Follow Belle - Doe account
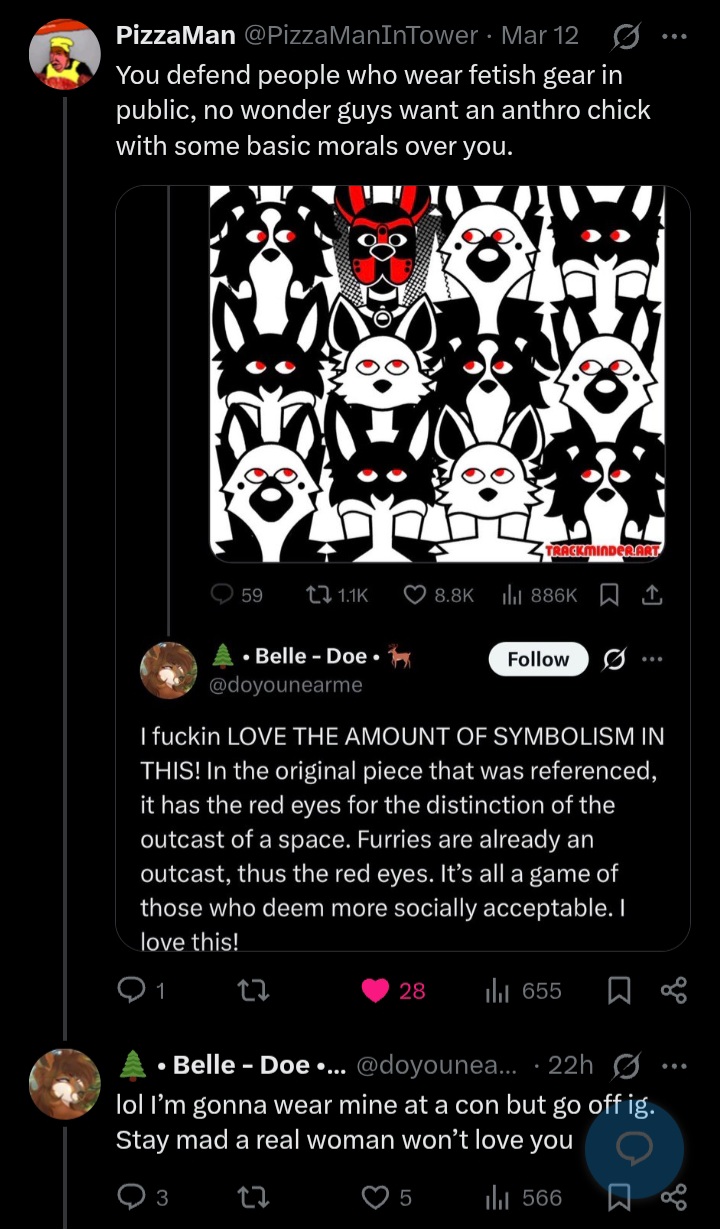The image size is (720, 1229). coord(538,660)
